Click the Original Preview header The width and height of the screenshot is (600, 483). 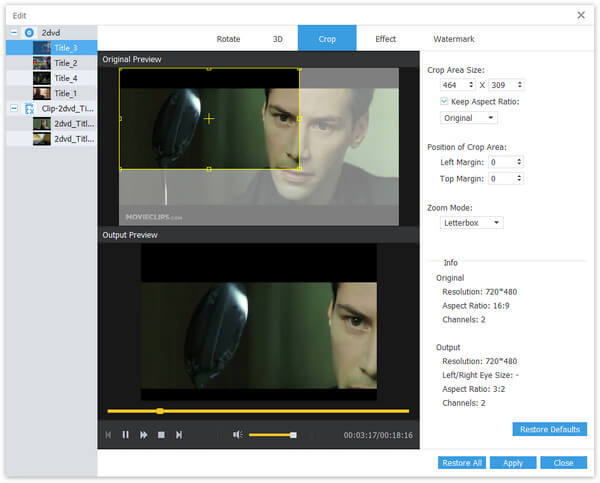coord(132,59)
